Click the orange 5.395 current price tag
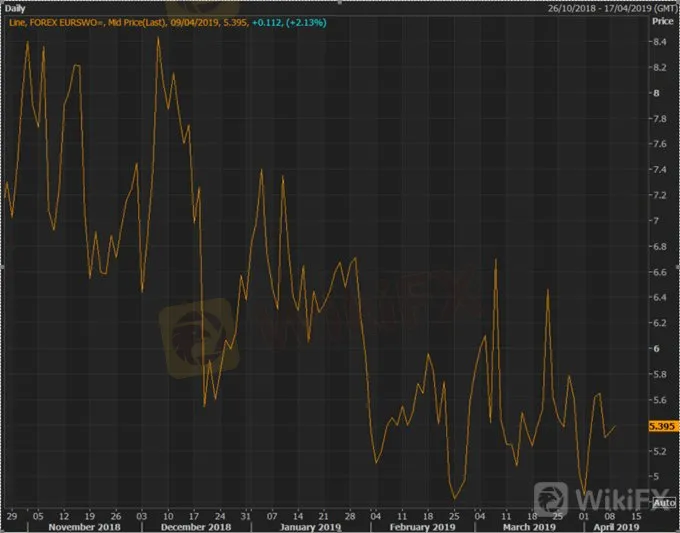The image size is (680, 533). pos(663,426)
